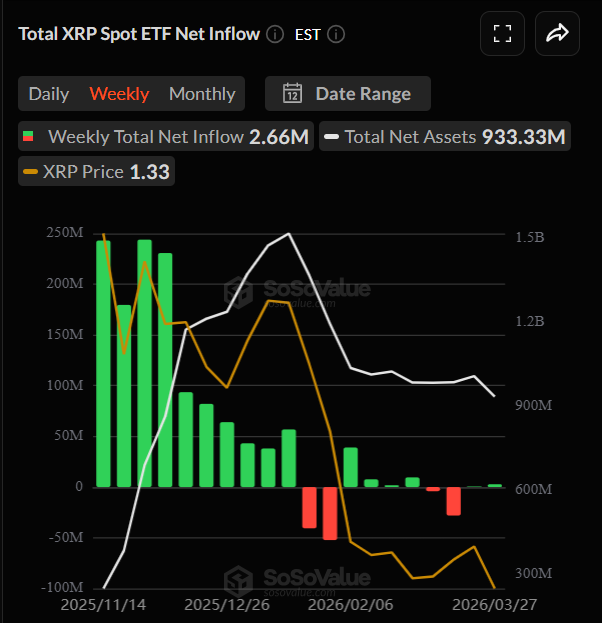Click info icon next to EST
Image resolution: width=602 pixels, height=623 pixels.
(336, 34)
